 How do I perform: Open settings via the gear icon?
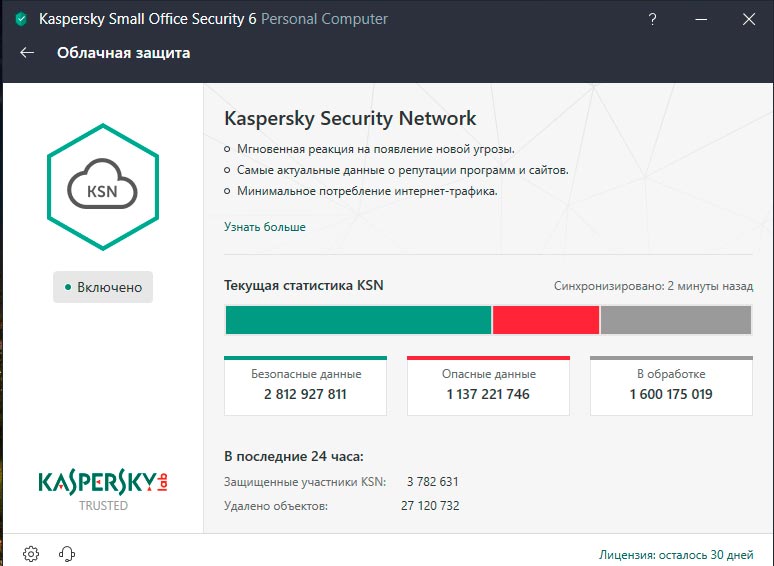31,553
